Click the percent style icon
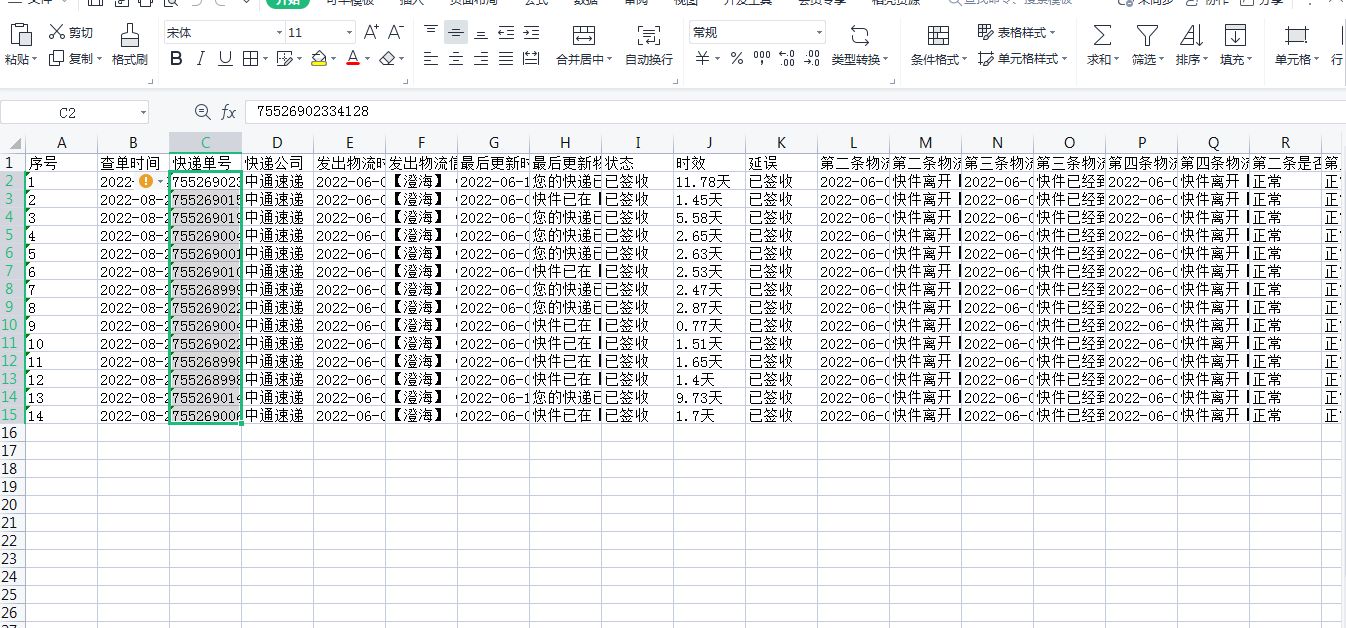 tap(736, 59)
